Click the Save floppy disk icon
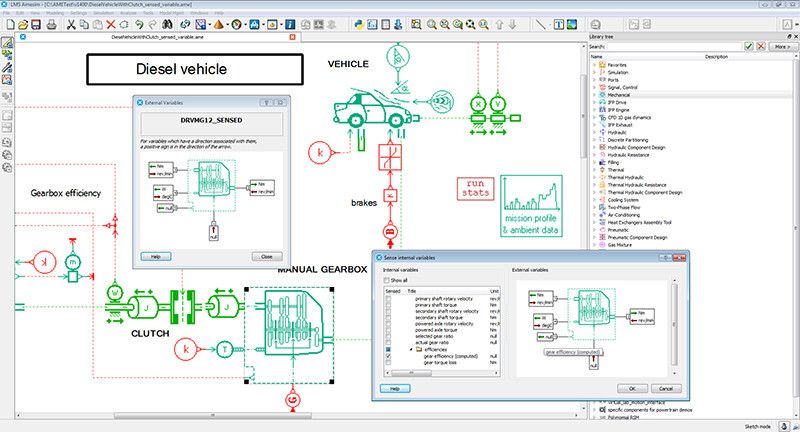Image resolution: width=800 pixels, height=432 pixels. tap(36, 24)
